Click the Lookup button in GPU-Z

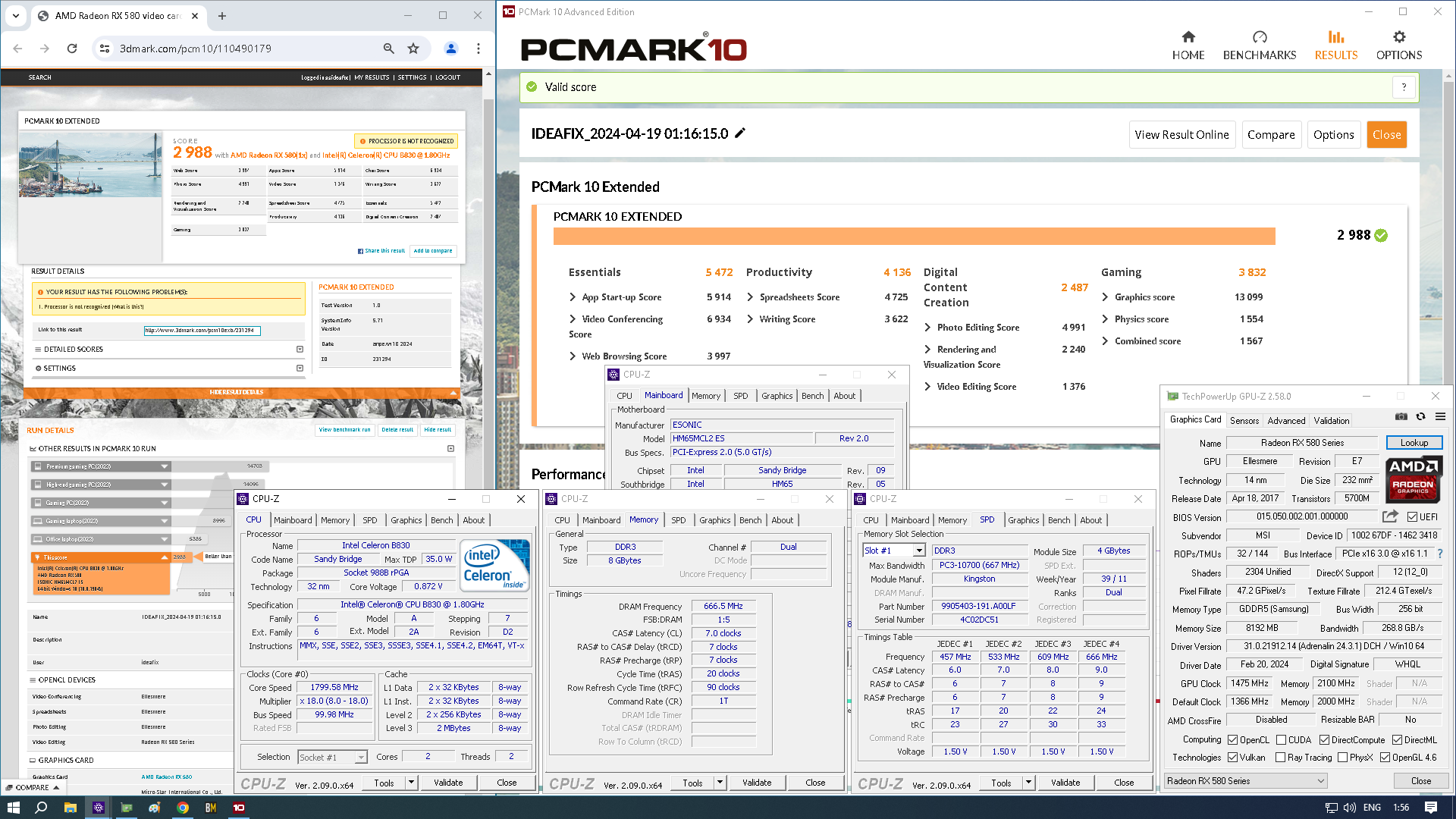1414,443
